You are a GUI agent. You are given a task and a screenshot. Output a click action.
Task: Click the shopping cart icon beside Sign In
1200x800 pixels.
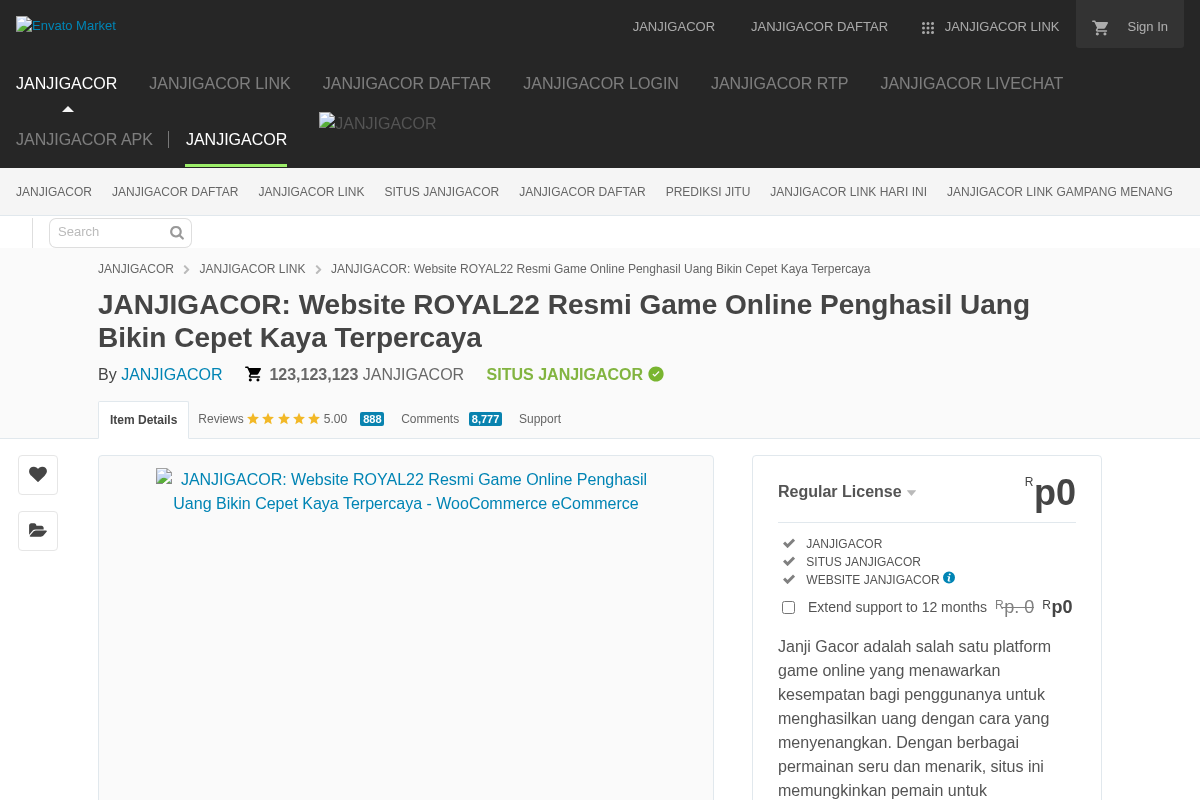pyautogui.click(x=1100, y=28)
